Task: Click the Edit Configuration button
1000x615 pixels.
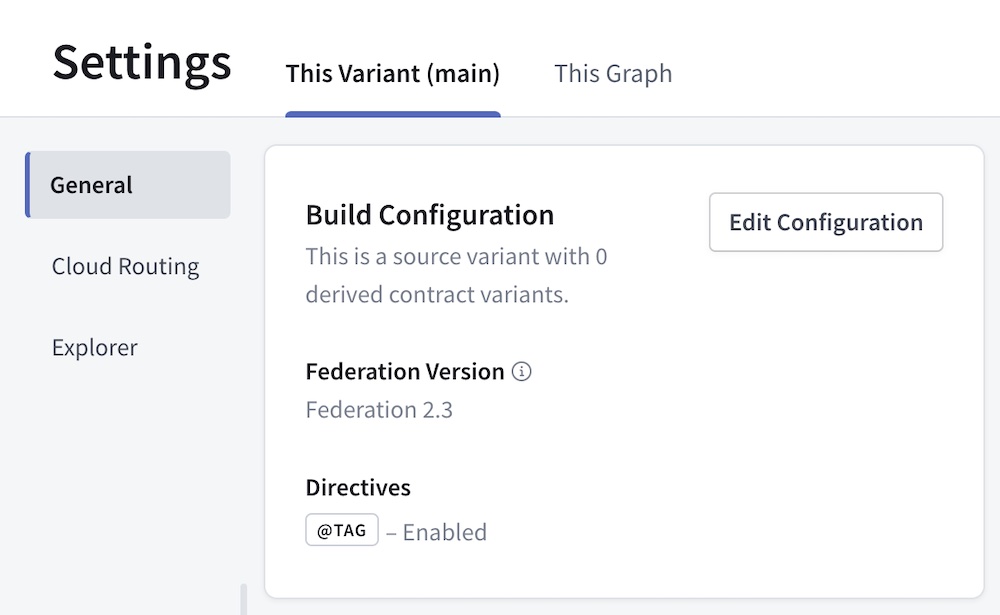Action: pos(826,222)
